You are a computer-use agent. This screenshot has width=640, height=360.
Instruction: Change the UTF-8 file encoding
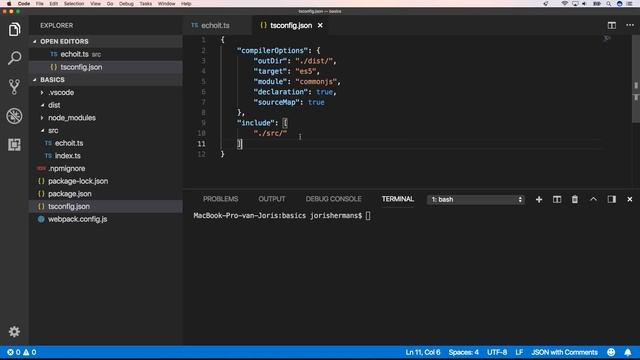click(497, 352)
